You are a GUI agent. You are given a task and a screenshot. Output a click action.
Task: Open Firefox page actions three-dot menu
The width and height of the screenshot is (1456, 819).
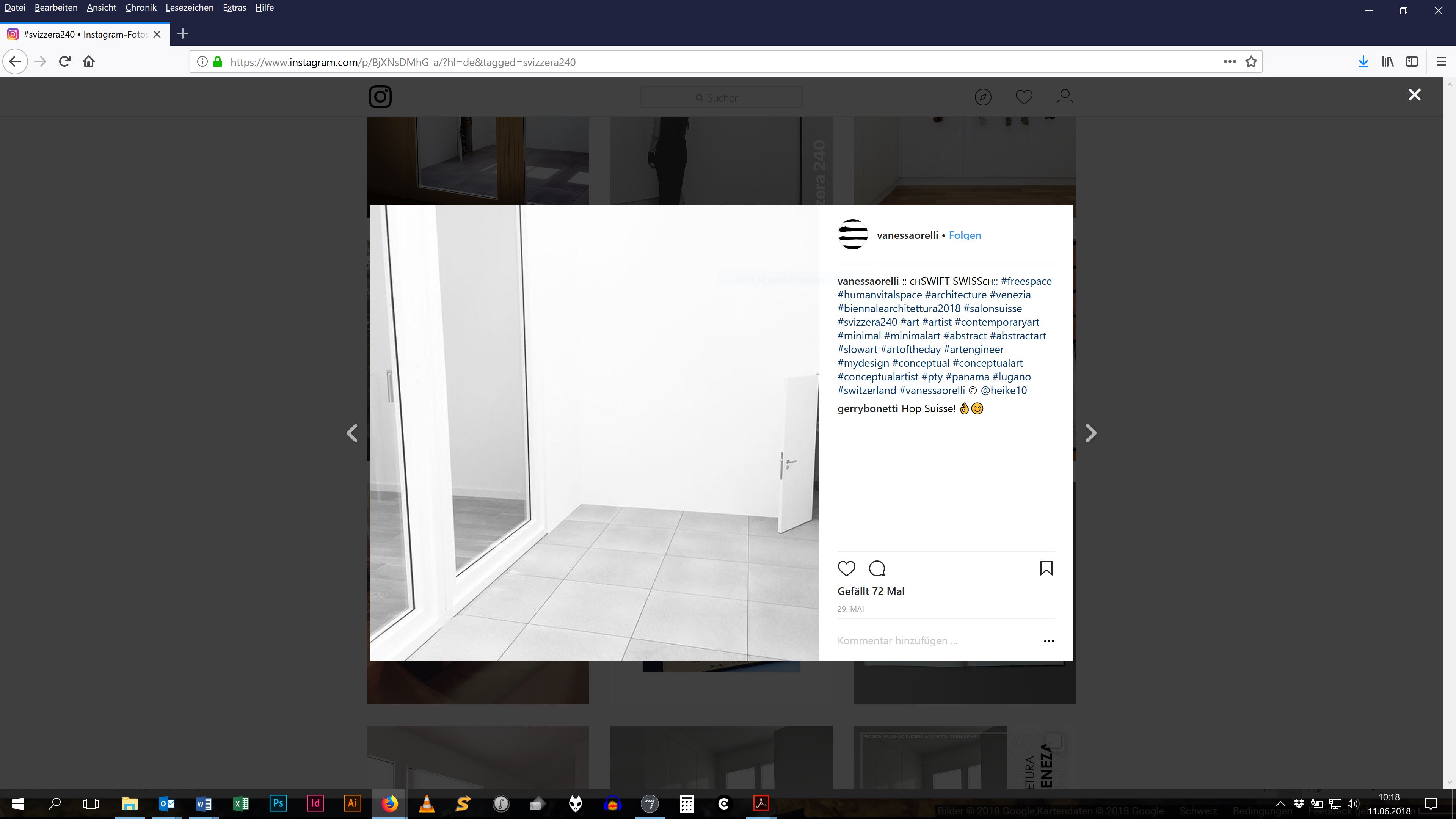[1229, 61]
